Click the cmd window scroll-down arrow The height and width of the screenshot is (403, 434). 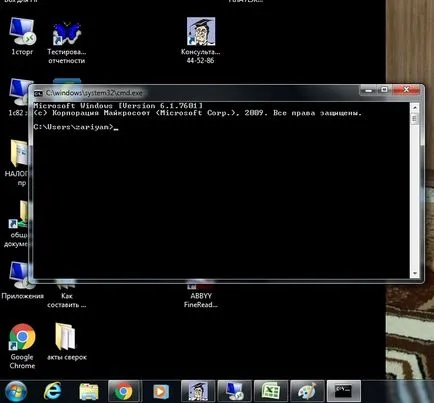coord(415,273)
